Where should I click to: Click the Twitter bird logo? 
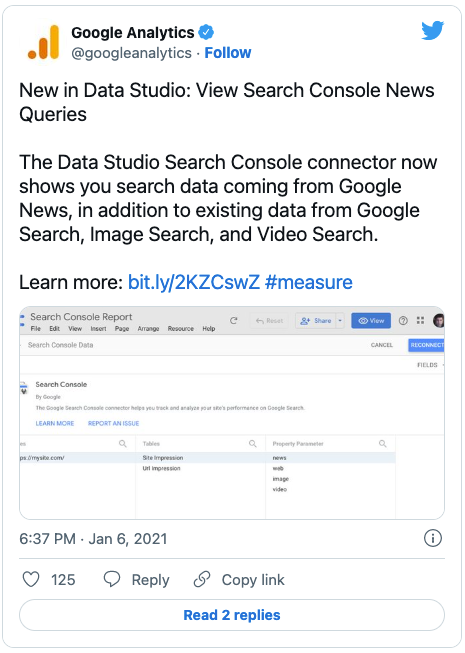coord(432,31)
